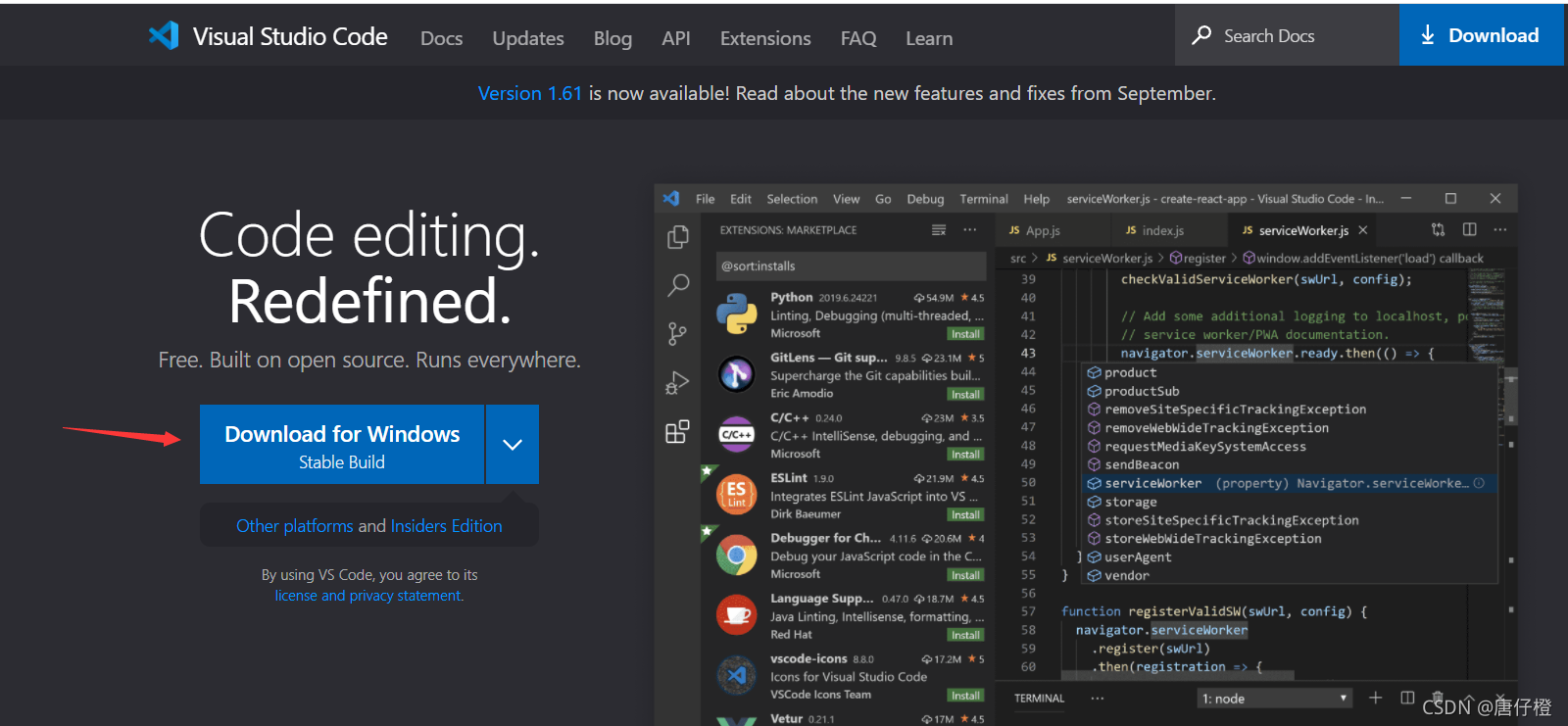Viewport: 1568px width, 726px height.
Task: Click the Visual Studio Code logo icon
Action: [164, 36]
